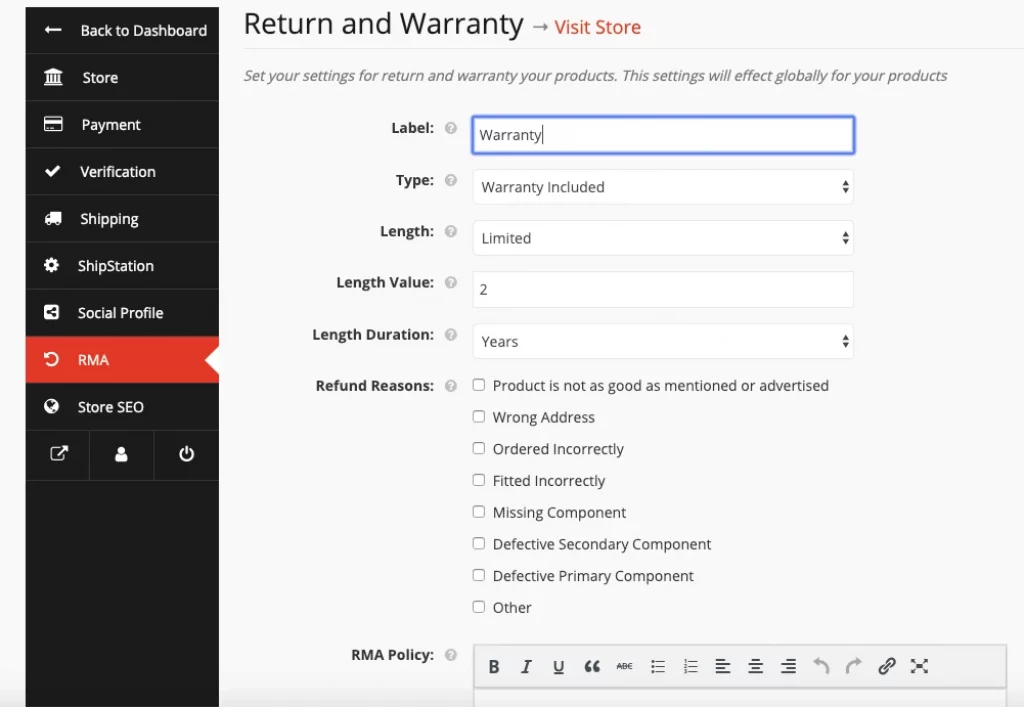Insert a numbered list in editor
This screenshot has width=1024, height=707.
point(690,667)
